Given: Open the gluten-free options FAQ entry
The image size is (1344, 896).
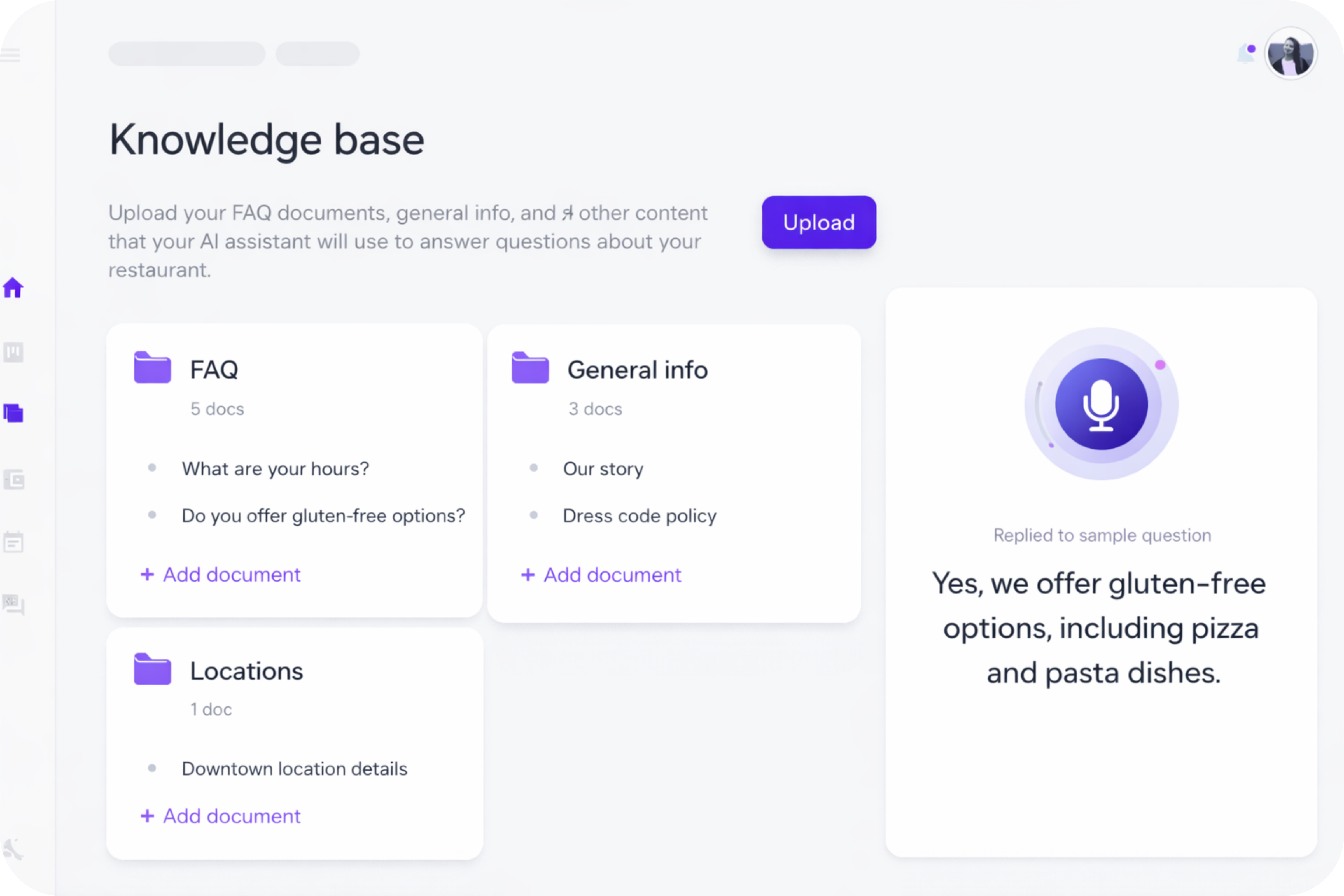Looking at the screenshot, I should click(323, 515).
